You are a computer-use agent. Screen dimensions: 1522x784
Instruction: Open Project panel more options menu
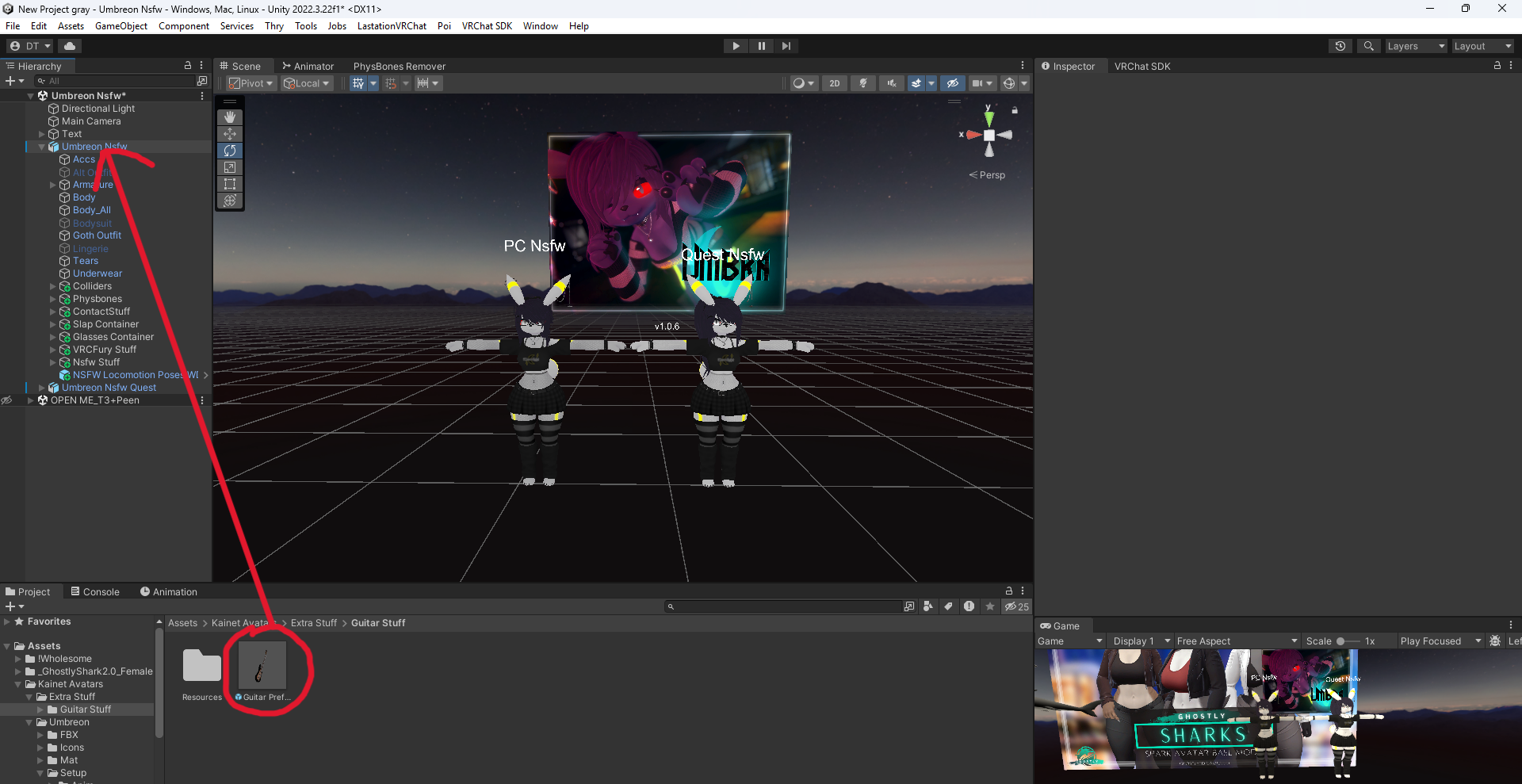pos(1023,591)
